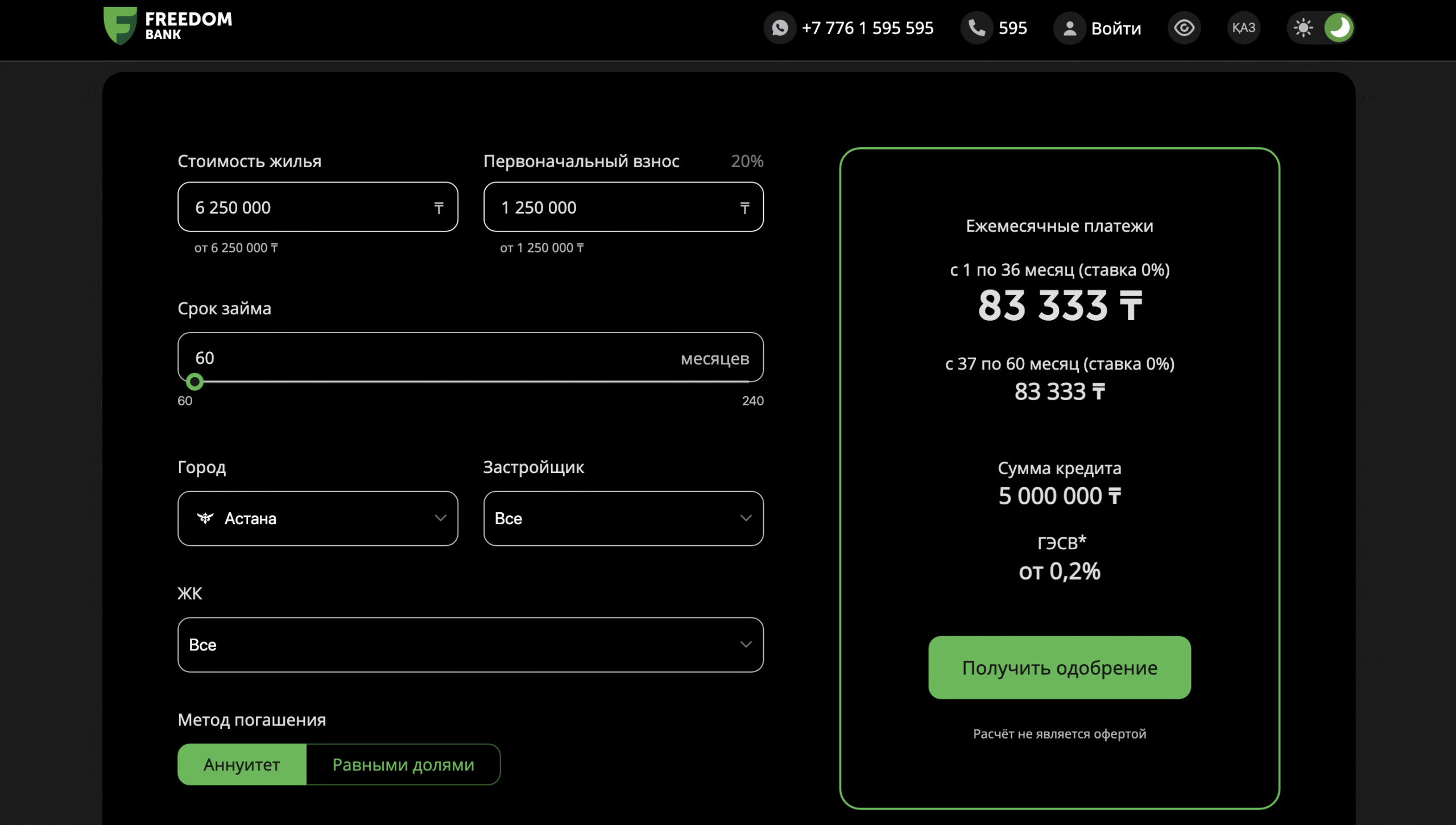Click the КАЗ language icon
Screen dimensions: 1456x825
click(1244, 28)
